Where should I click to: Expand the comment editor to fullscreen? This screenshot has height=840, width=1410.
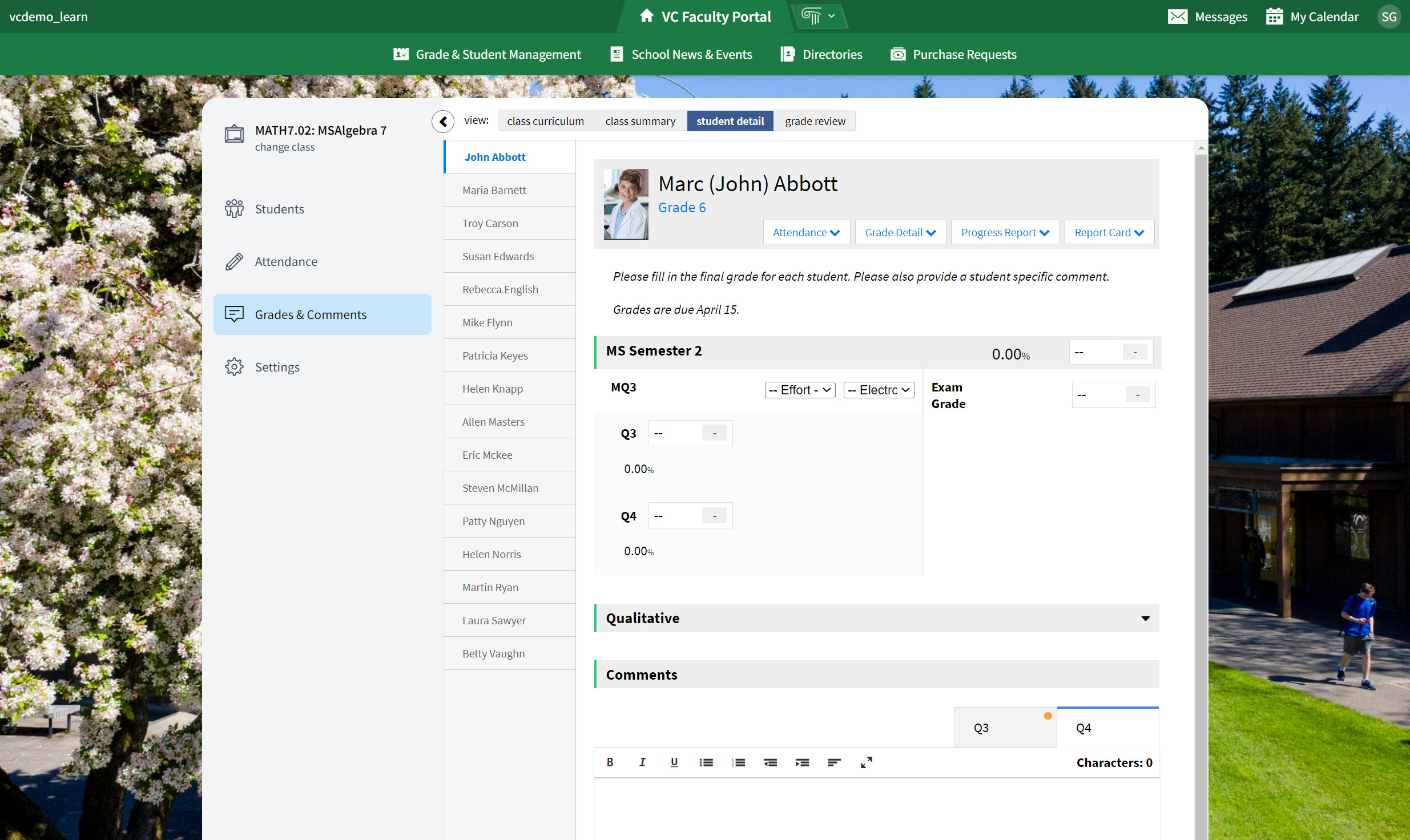click(866, 762)
